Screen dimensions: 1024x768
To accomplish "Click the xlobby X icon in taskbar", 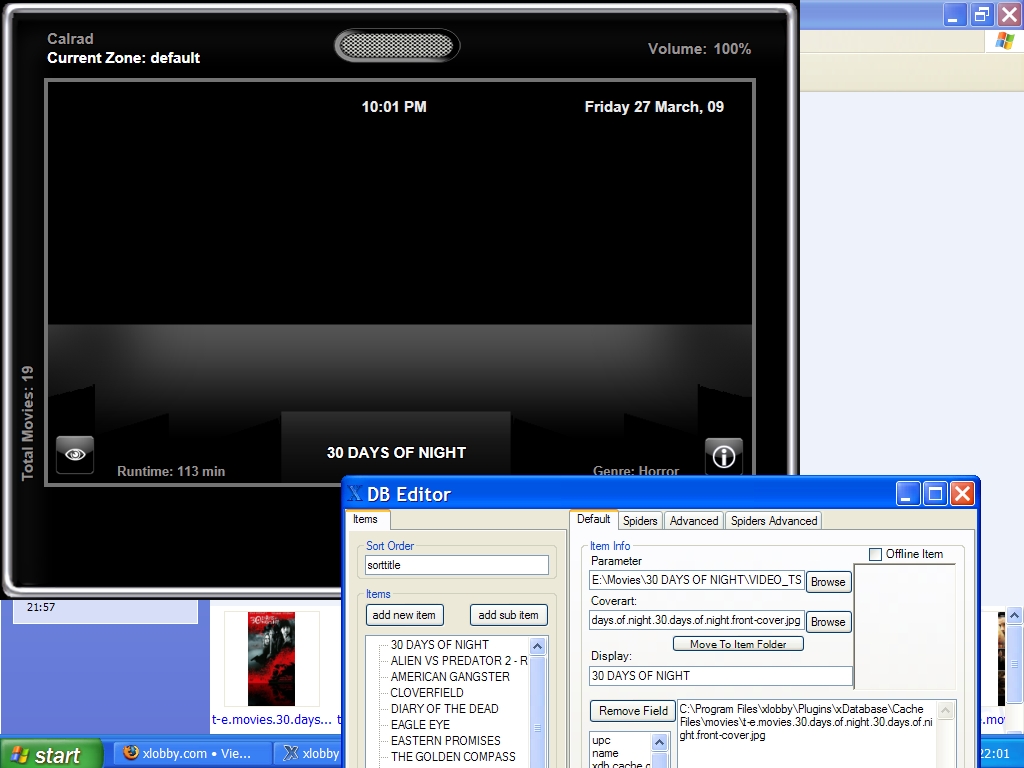I will [x=291, y=753].
